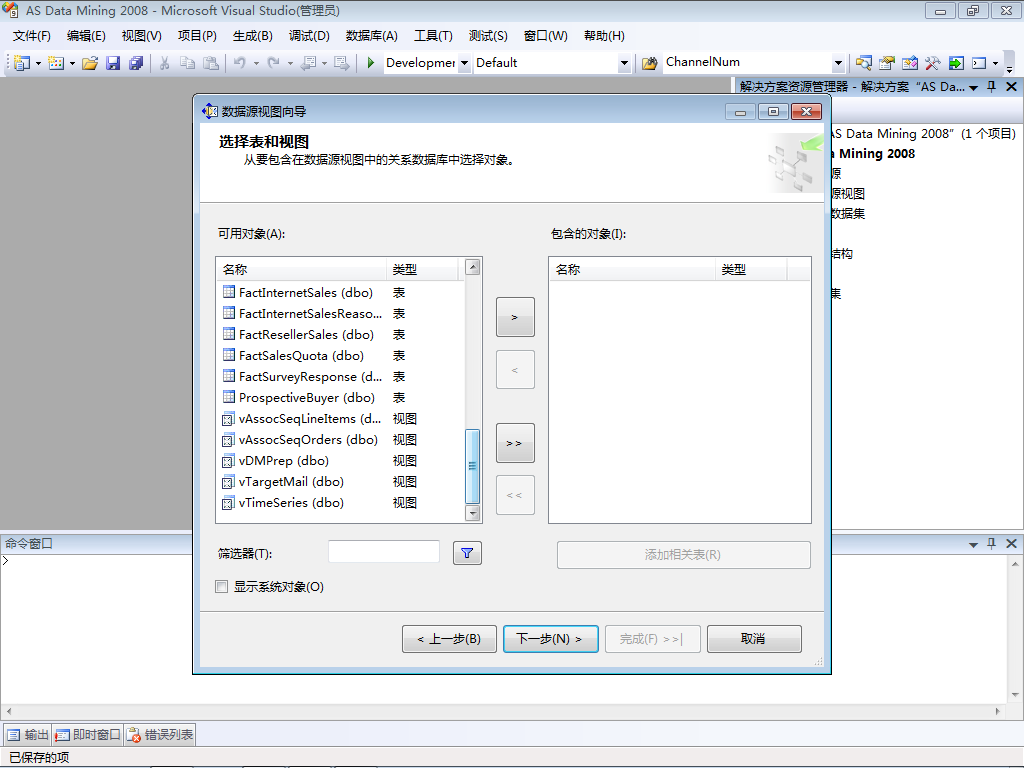
Task: Click 类型 column header in included objects
Action: pyautogui.click(x=751, y=269)
